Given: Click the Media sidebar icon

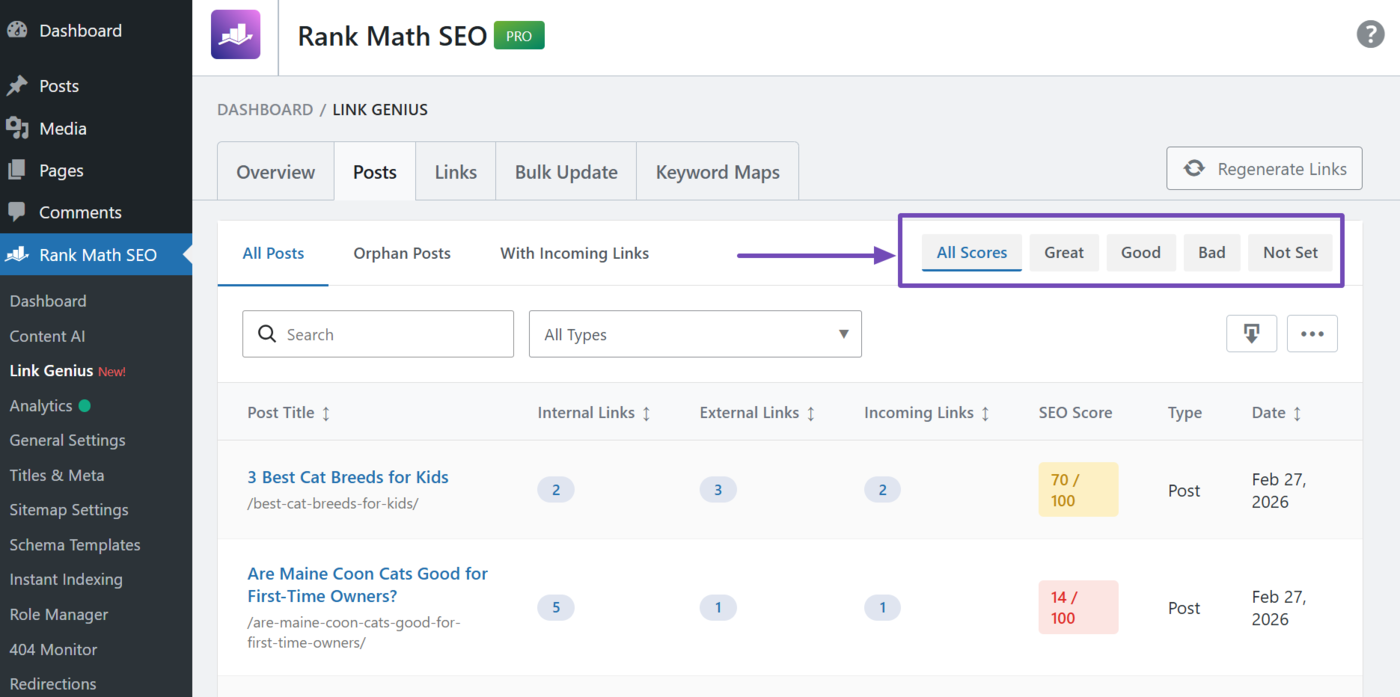Looking at the screenshot, I should [x=17, y=128].
